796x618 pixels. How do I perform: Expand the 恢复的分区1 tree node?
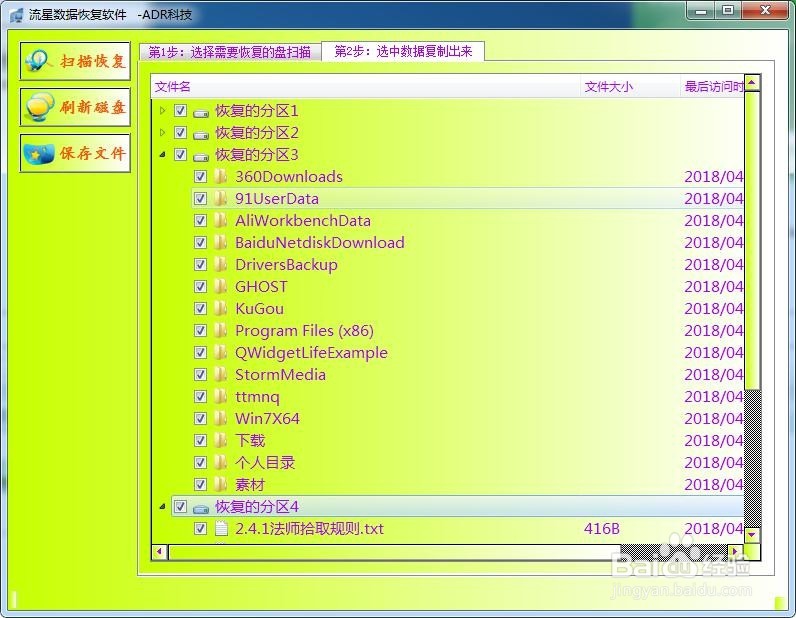(162, 110)
